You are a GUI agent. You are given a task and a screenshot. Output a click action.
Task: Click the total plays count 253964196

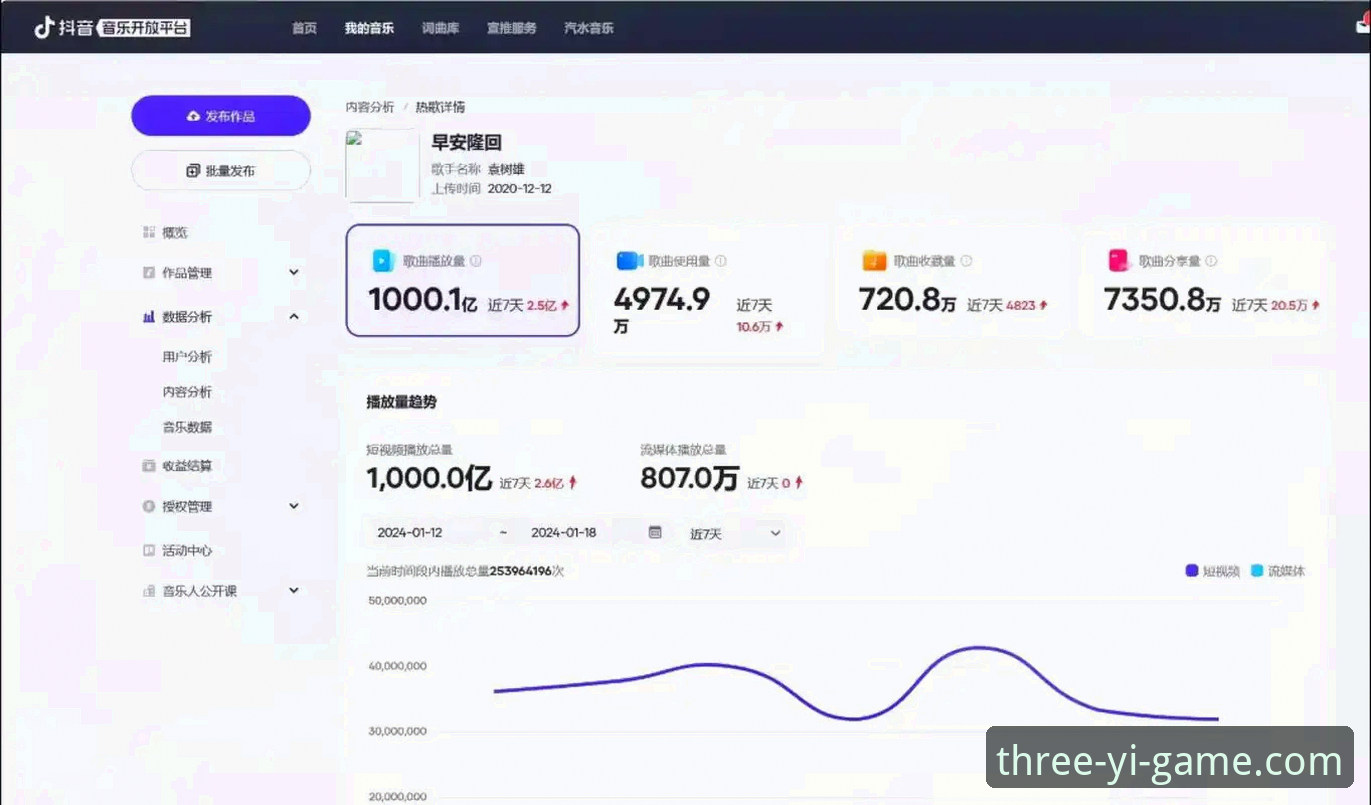tap(521, 571)
